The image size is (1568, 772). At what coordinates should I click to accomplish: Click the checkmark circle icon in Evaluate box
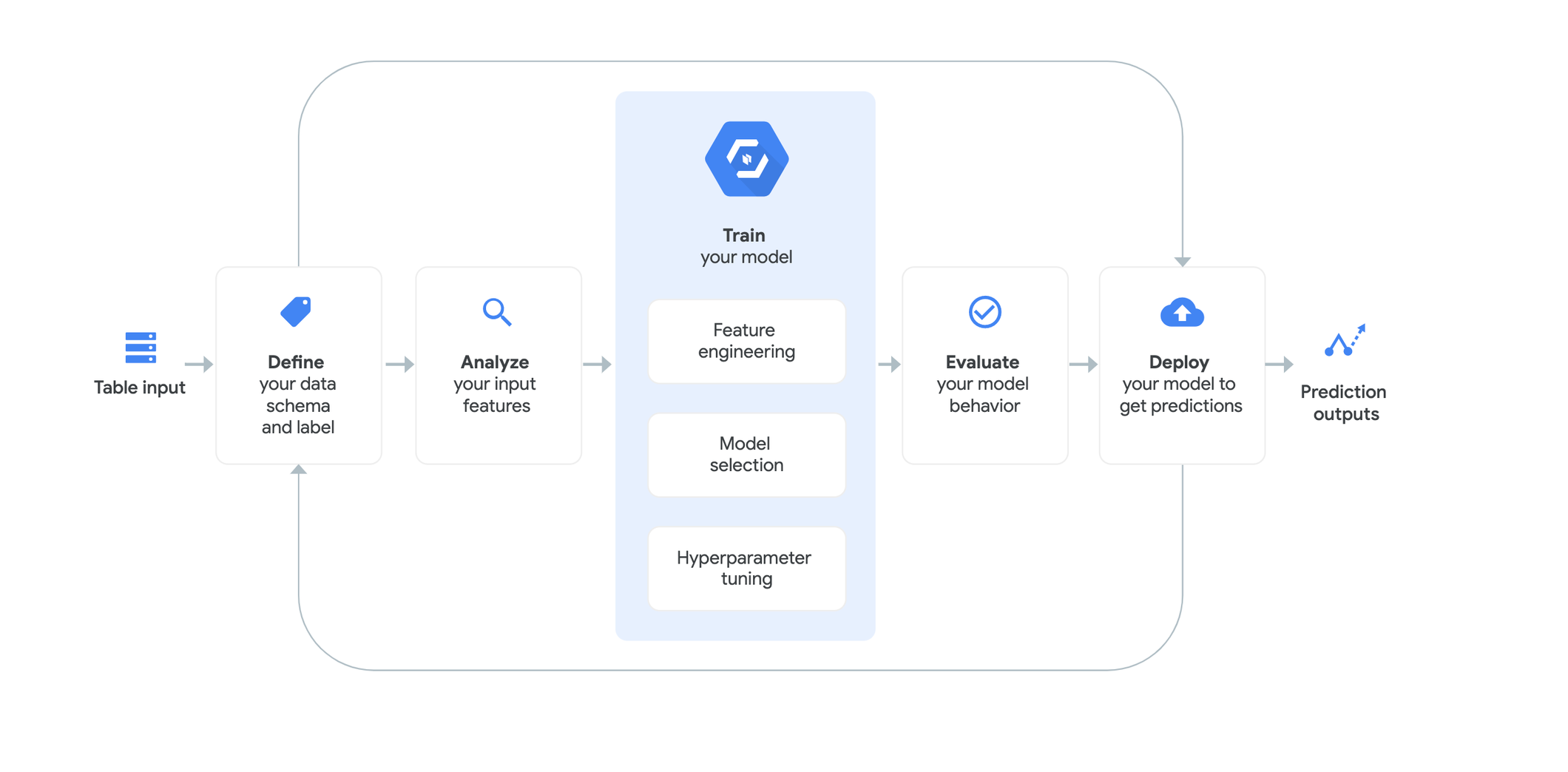(985, 312)
